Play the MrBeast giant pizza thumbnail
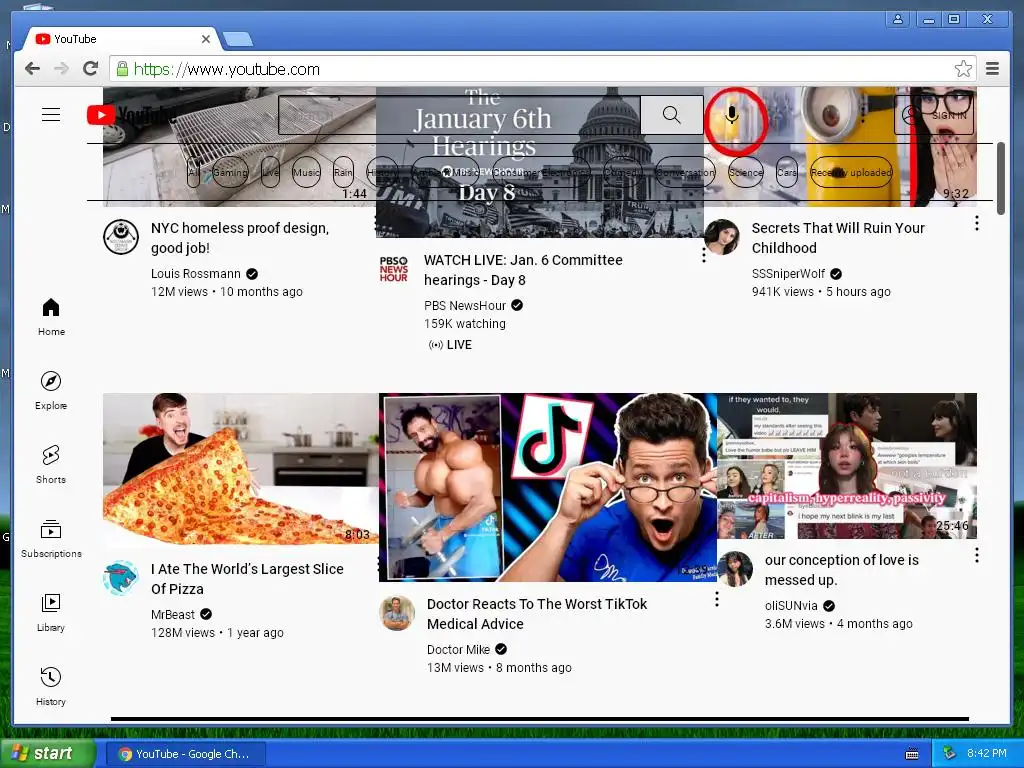This screenshot has width=1024, height=768. coord(240,468)
